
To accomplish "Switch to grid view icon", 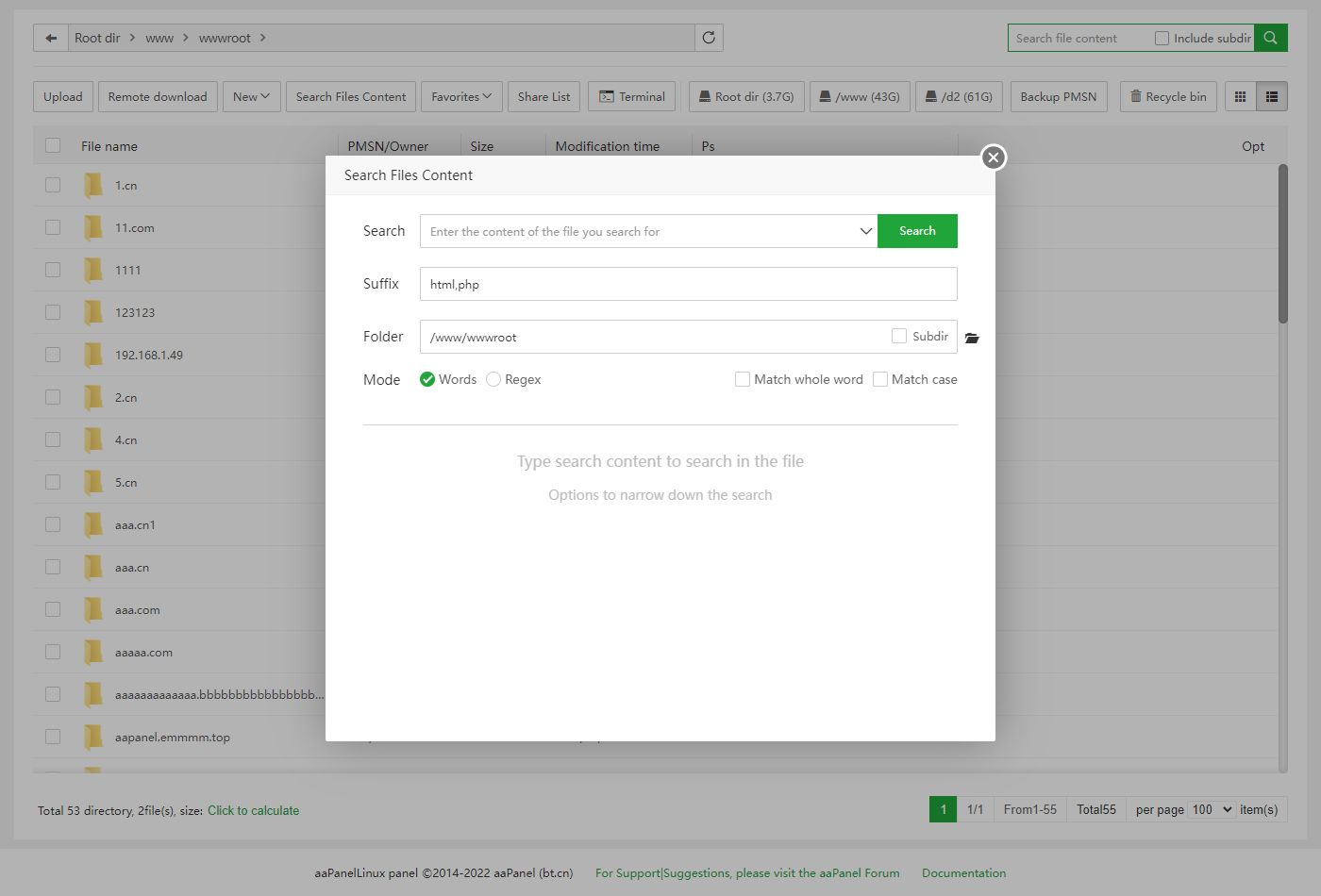I will click(x=1240, y=96).
